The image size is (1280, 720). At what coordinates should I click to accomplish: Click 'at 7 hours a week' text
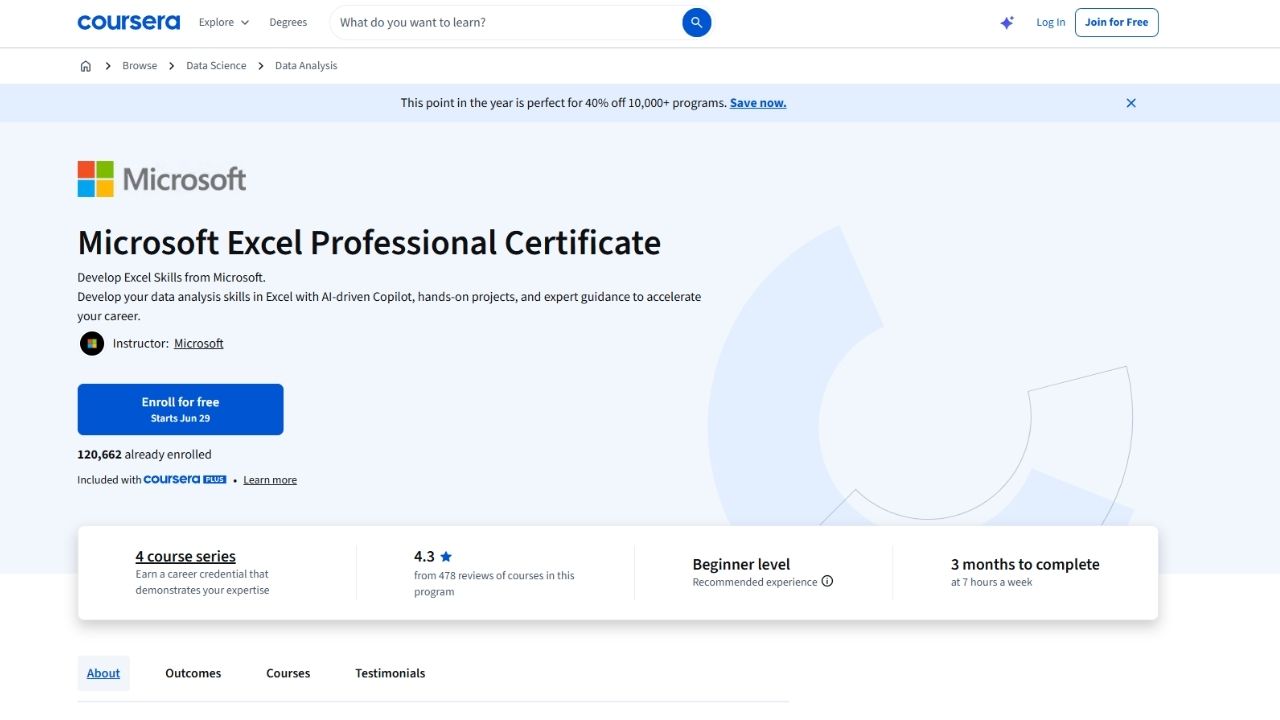point(991,582)
